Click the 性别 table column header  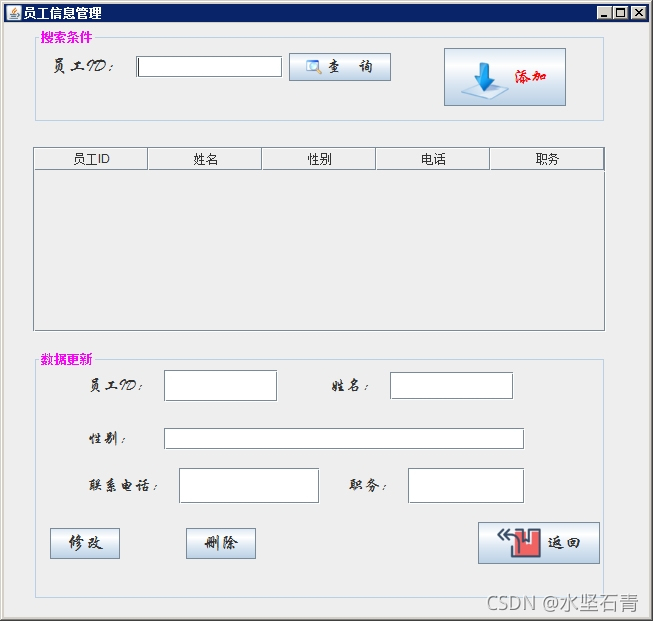pyautogui.click(x=319, y=159)
